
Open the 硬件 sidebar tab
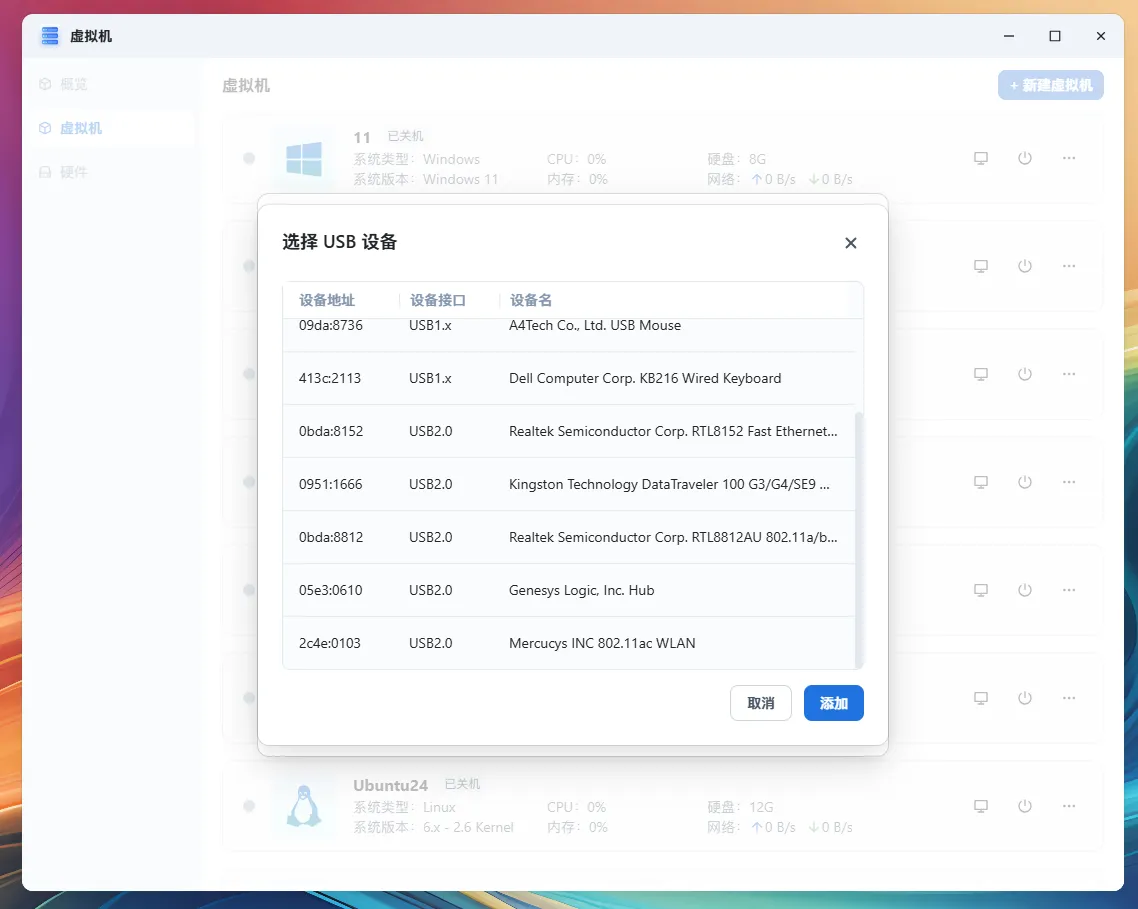[74, 172]
